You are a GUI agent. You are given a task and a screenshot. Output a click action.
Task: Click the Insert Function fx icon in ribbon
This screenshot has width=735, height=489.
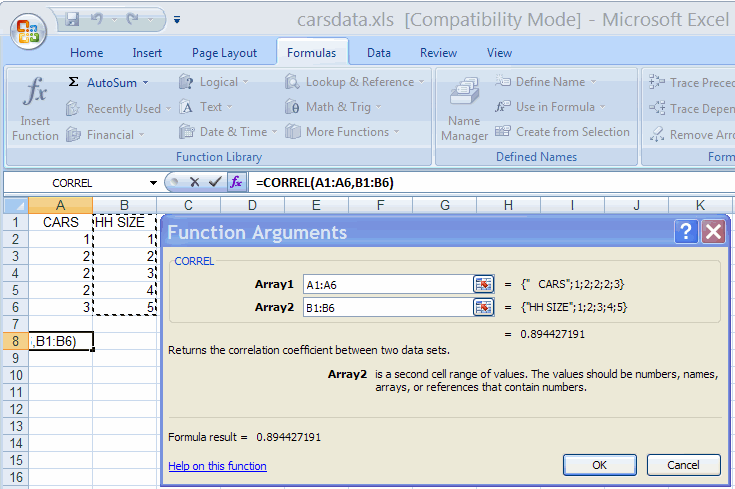tap(35, 108)
